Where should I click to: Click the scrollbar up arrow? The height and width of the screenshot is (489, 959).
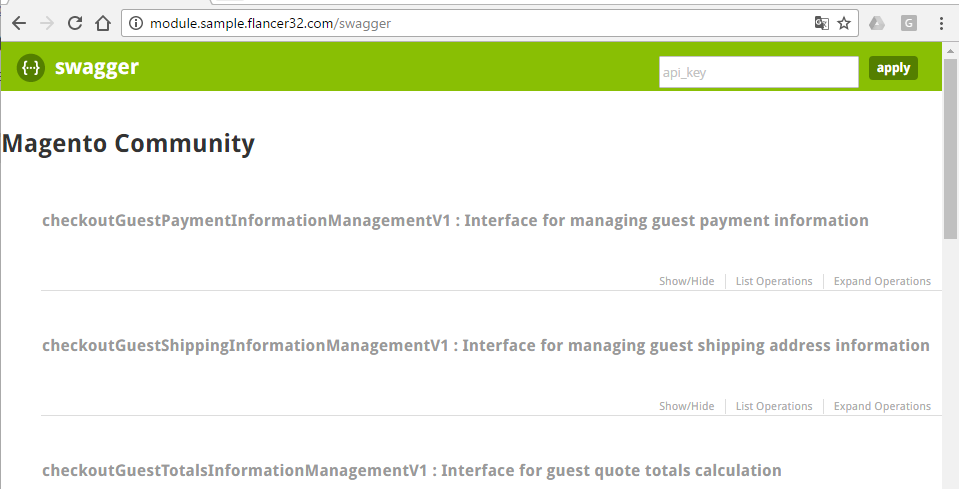pyautogui.click(x=950, y=50)
